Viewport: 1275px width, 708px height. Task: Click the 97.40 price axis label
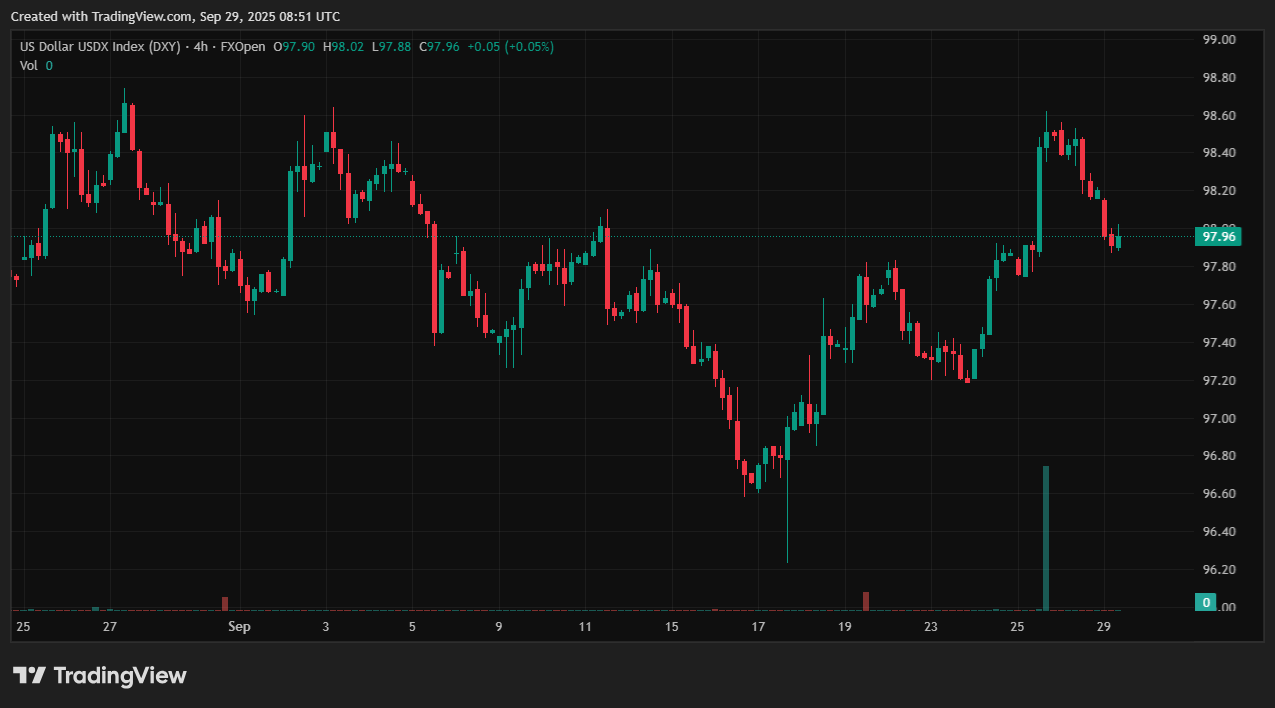click(1219, 343)
